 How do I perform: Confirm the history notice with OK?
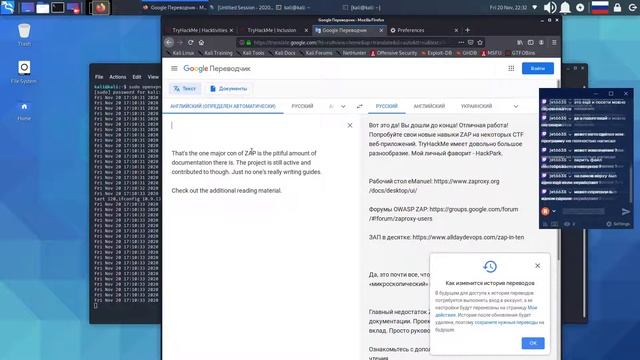tap(533, 343)
